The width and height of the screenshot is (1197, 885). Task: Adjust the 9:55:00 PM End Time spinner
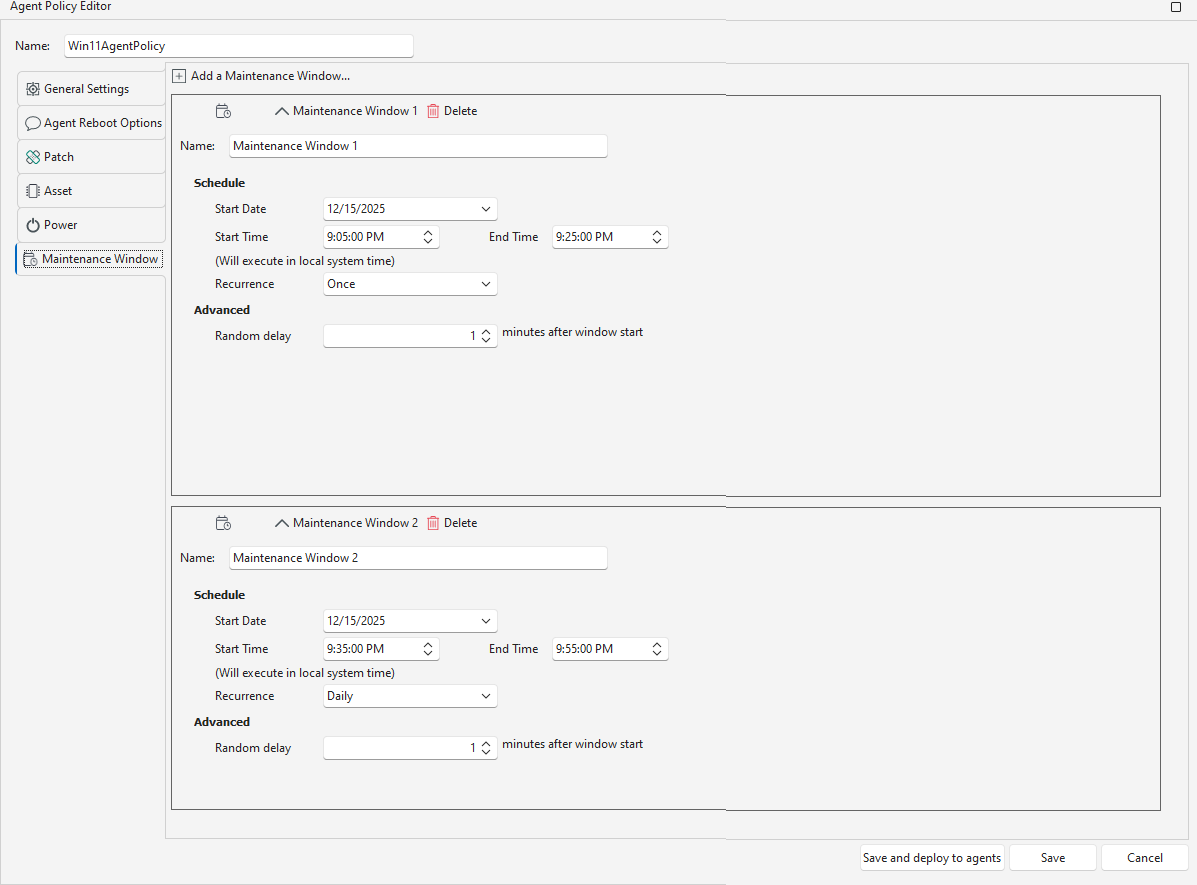[x=657, y=649]
